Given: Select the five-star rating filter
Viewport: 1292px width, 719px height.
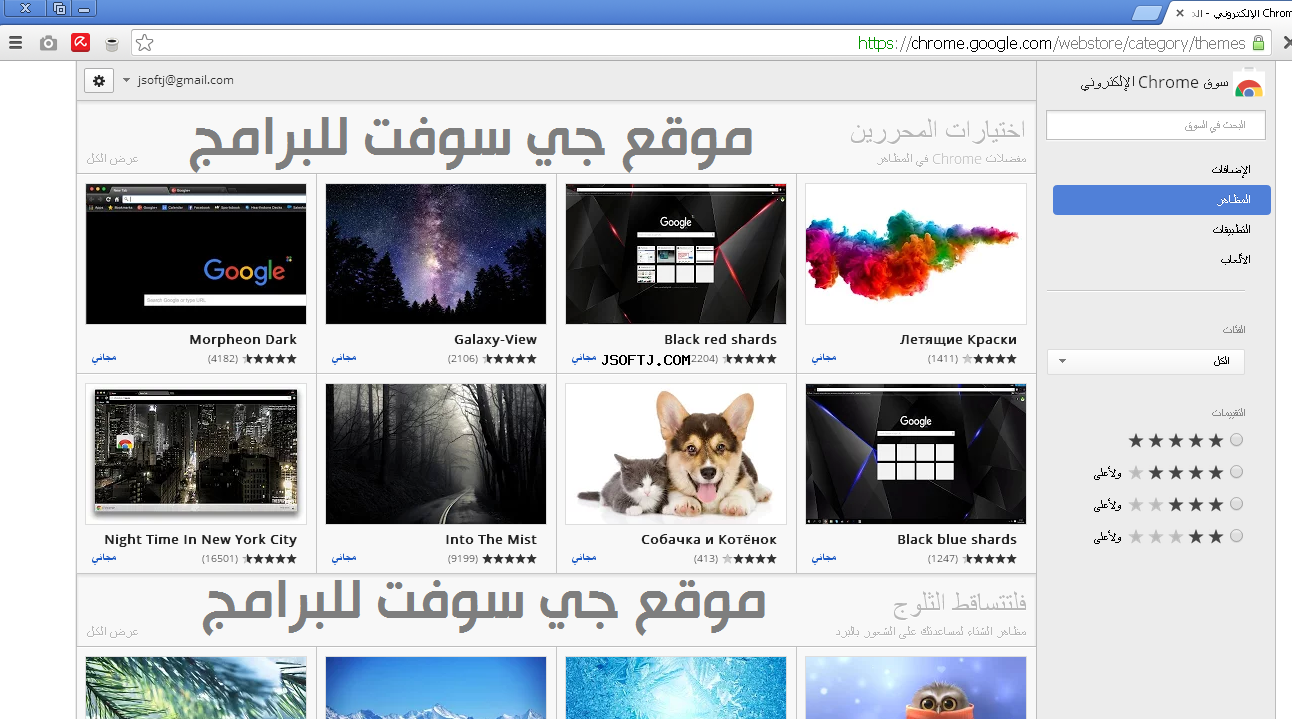Looking at the screenshot, I should [x=1237, y=440].
